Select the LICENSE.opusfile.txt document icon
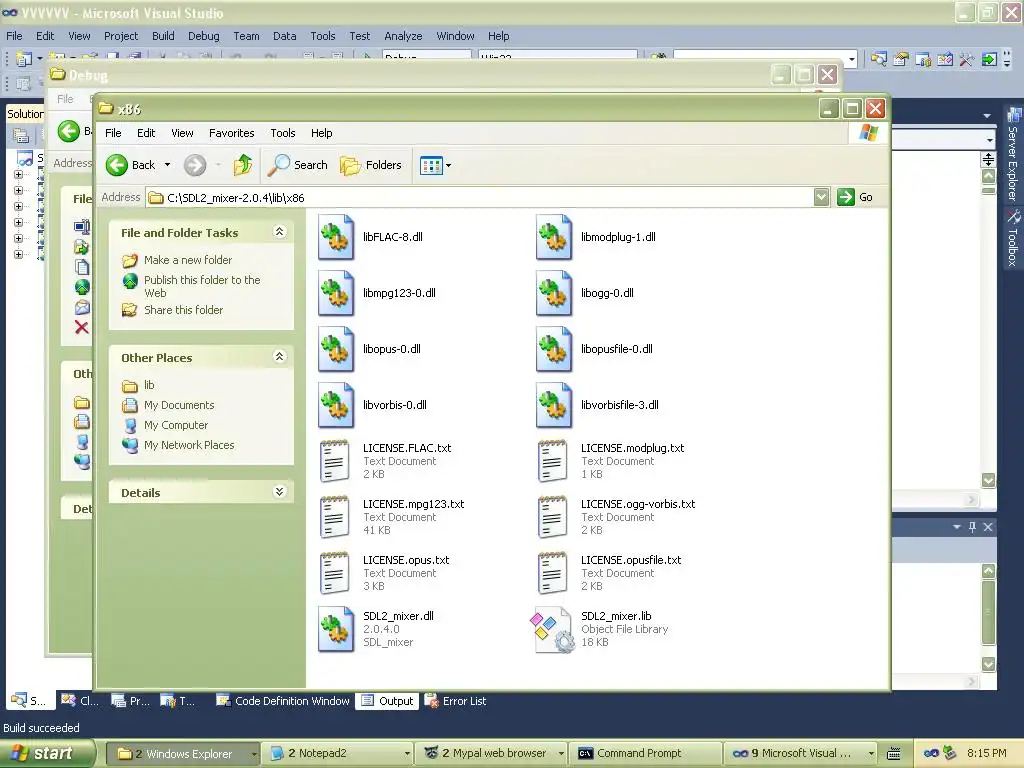The image size is (1024, 768). 552,573
